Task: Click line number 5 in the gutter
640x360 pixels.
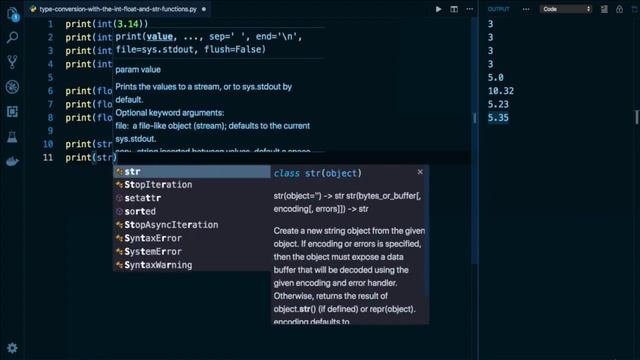Action: 51,78
